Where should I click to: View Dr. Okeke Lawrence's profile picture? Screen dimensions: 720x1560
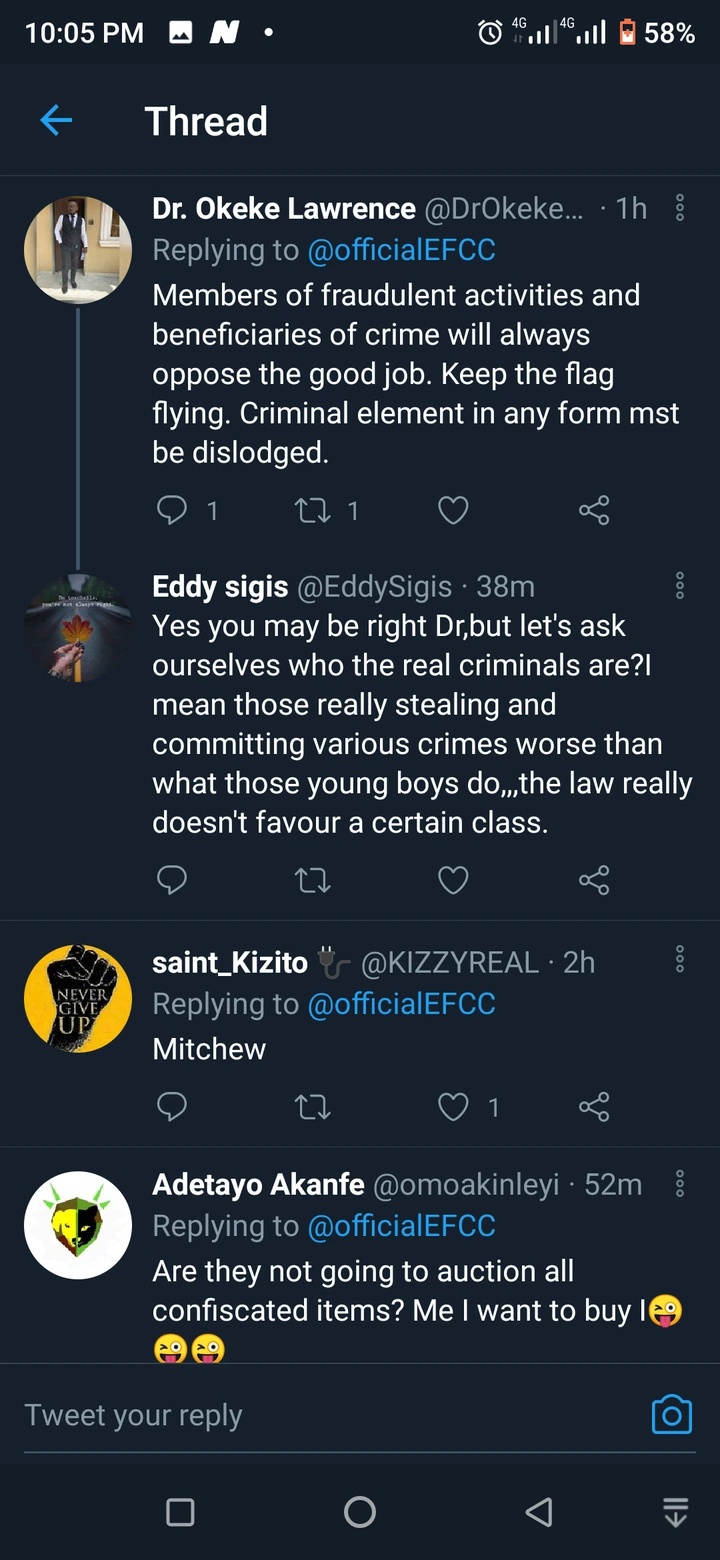coord(78,249)
